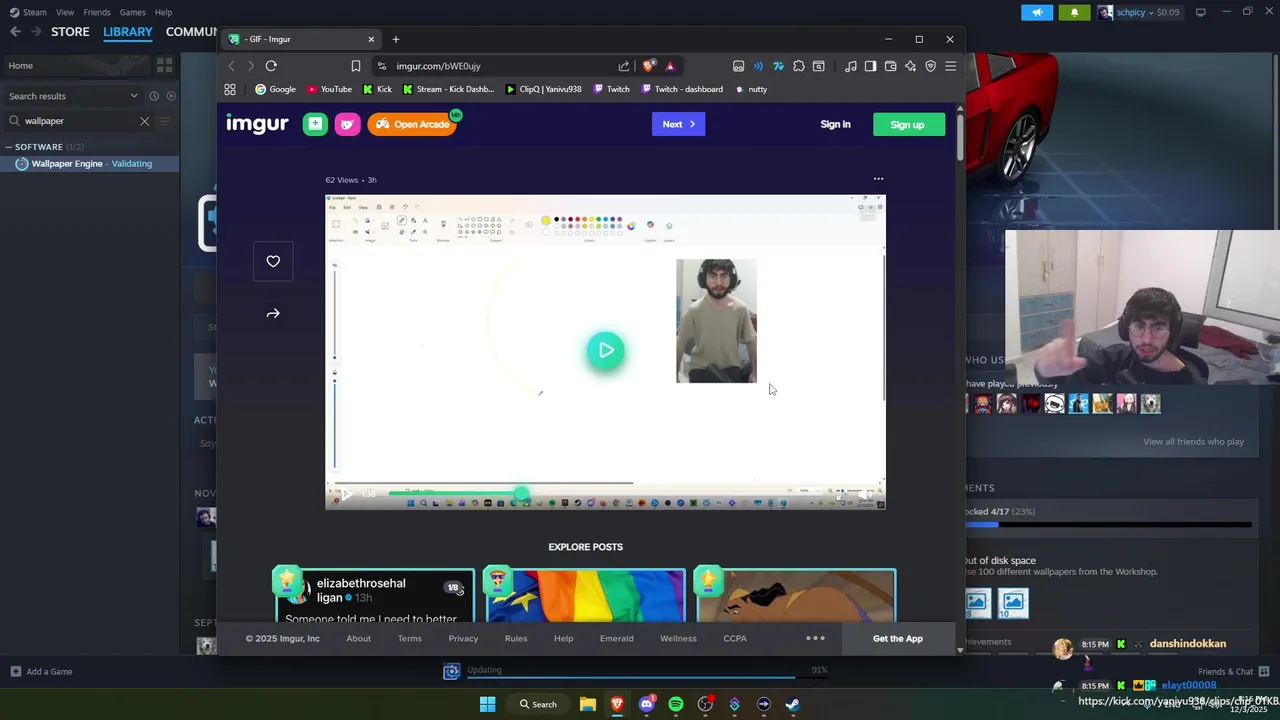Open Steam notifications bell icon
The height and width of the screenshot is (720, 1280).
pos(1074,12)
